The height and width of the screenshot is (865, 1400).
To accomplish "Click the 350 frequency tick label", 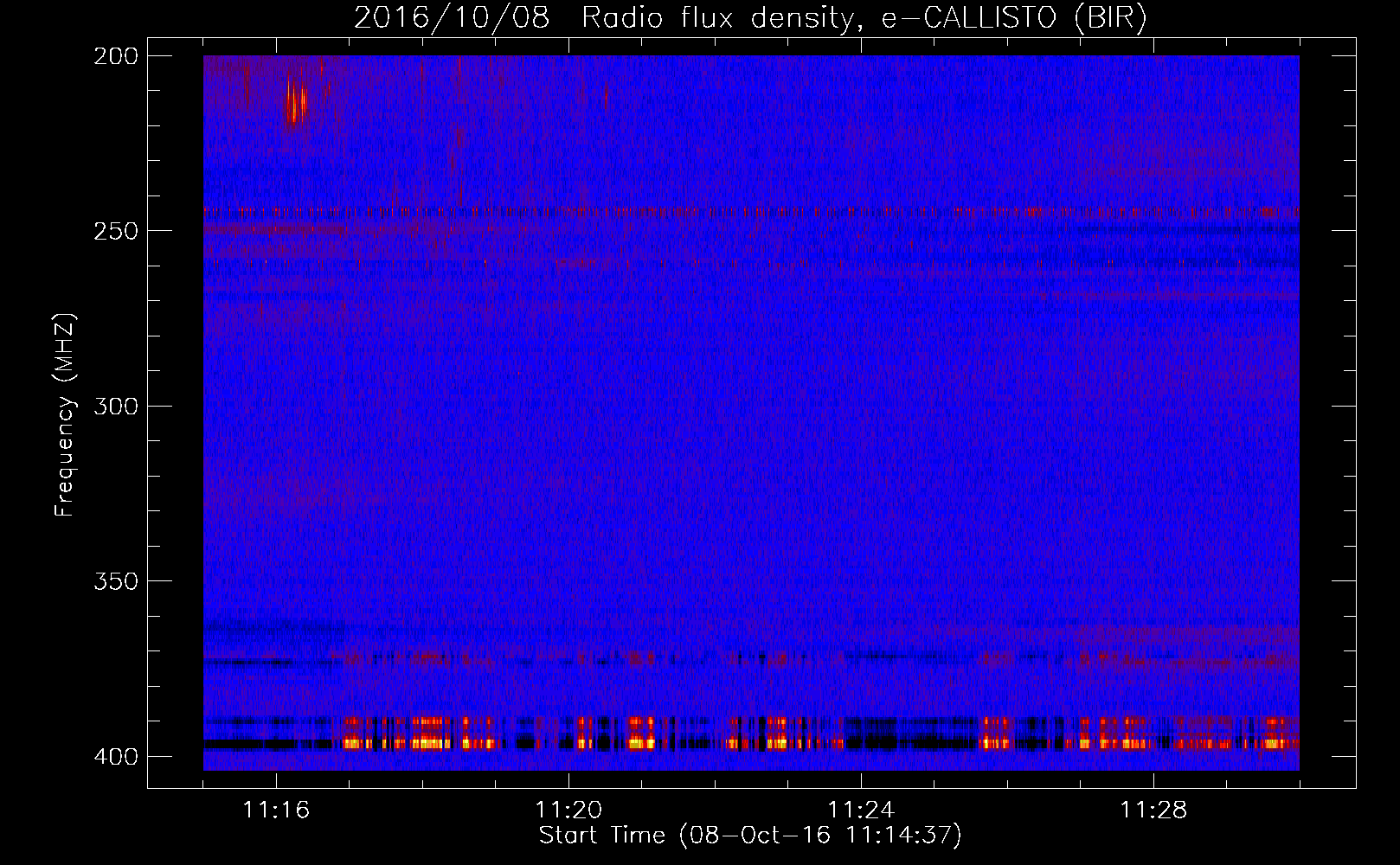I will (115, 581).
